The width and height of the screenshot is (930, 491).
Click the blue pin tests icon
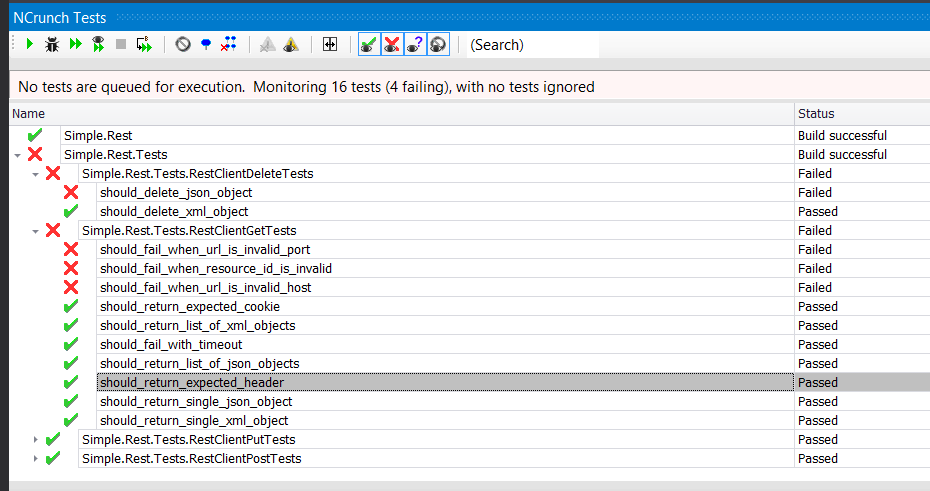[206, 44]
